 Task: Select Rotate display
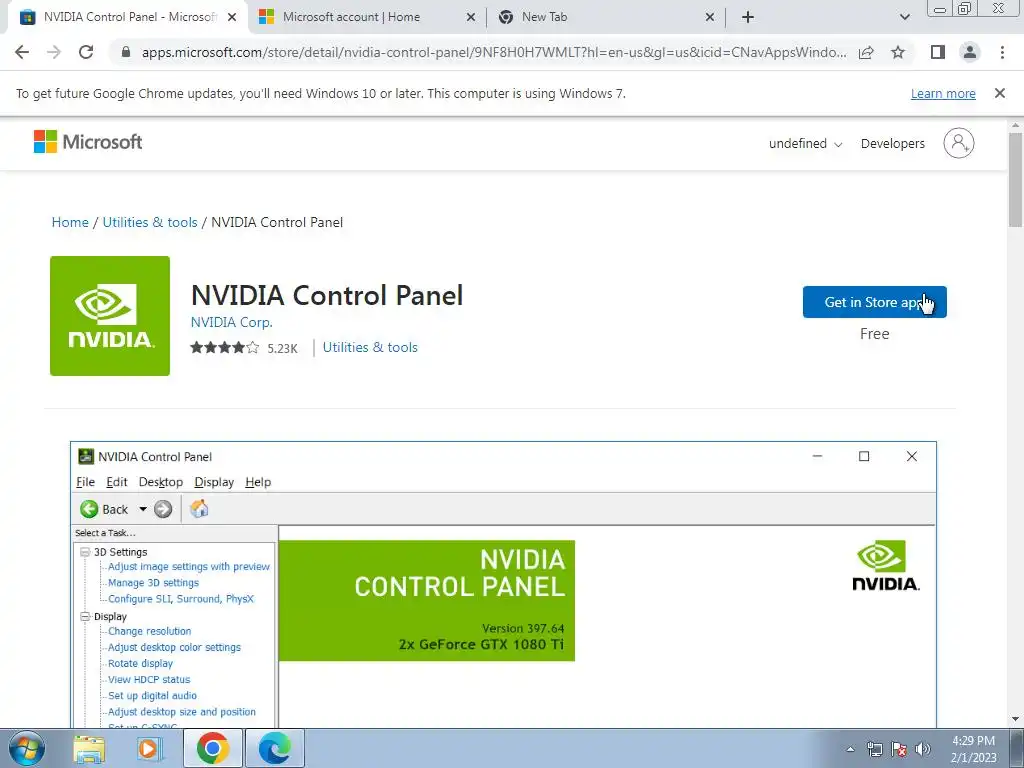pyautogui.click(x=140, y=664)
